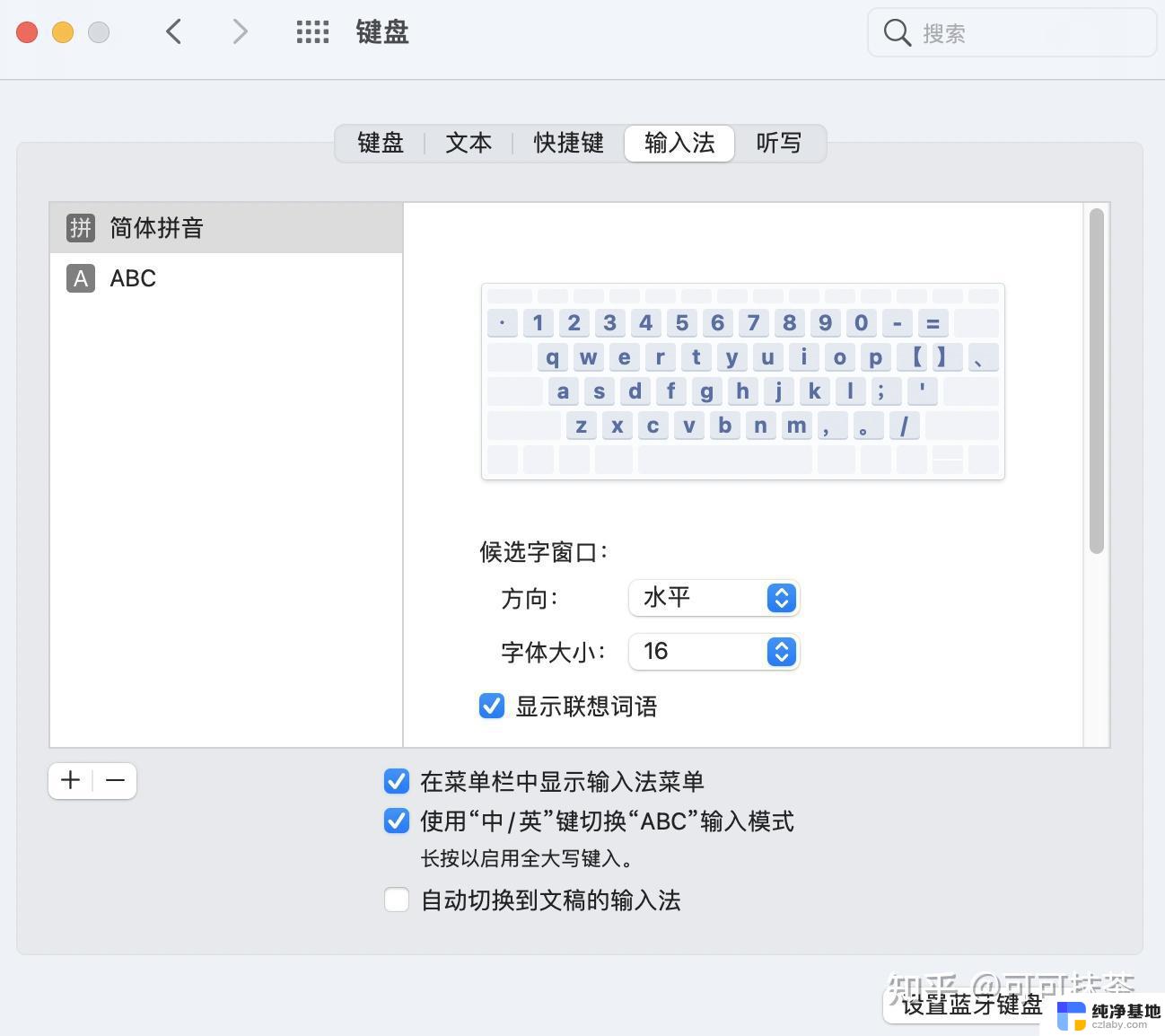
Task: Click the b key in keyboard preview
Action: [x=724, y=426]
